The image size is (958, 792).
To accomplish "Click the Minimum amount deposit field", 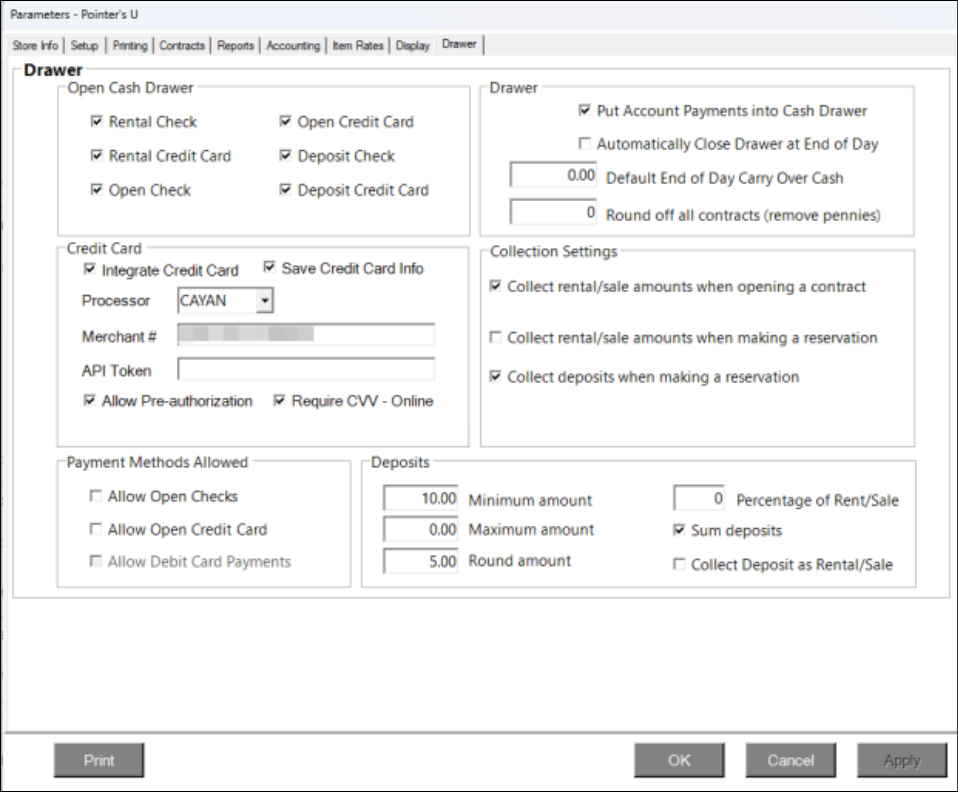I will (421, 499).
